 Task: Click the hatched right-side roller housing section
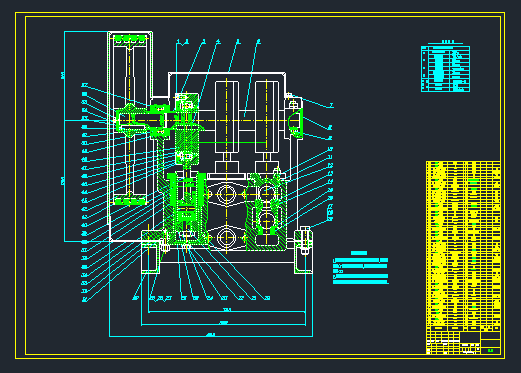[x=266, y=212]
